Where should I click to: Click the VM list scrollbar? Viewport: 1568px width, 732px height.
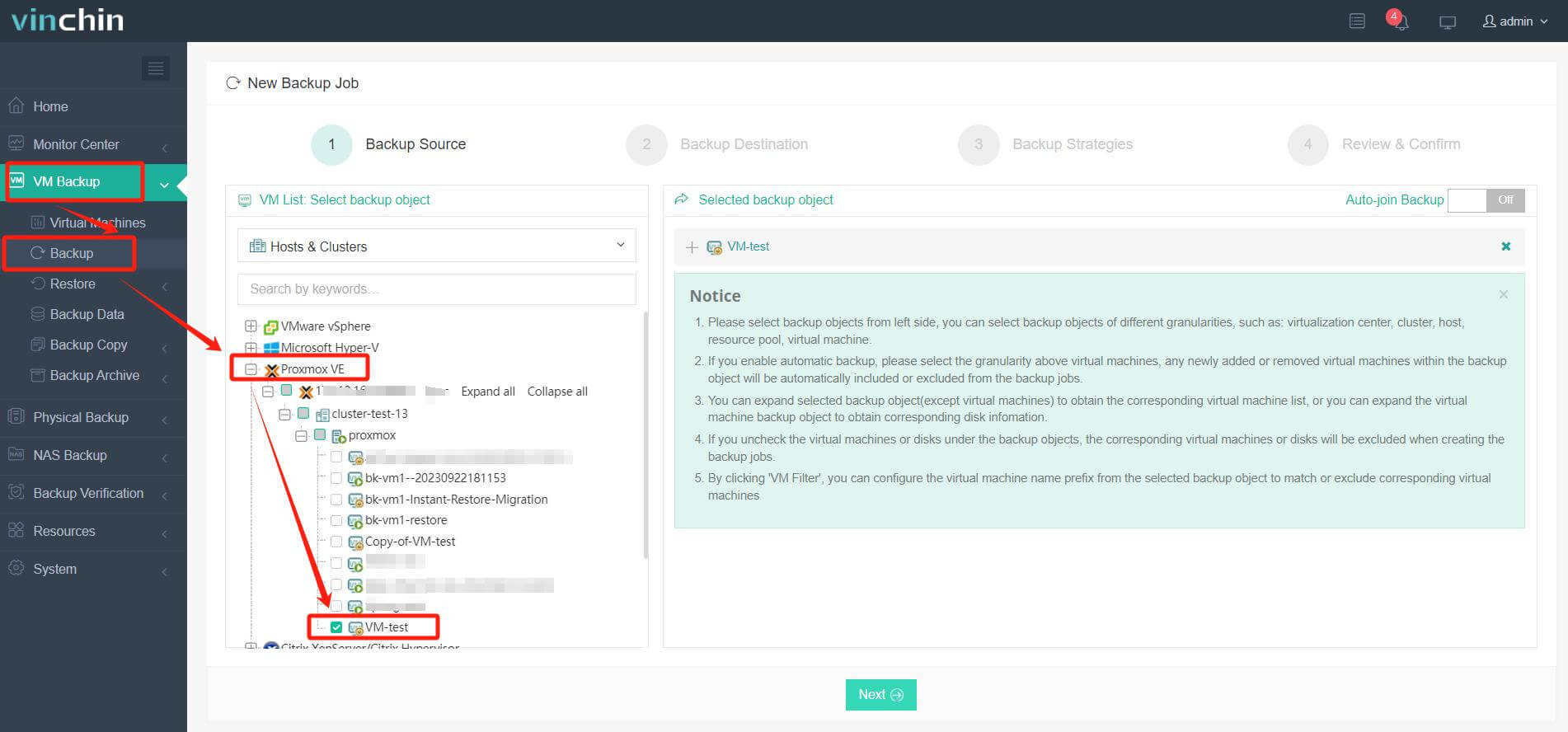pyautogui.click(x=646, y=435)
